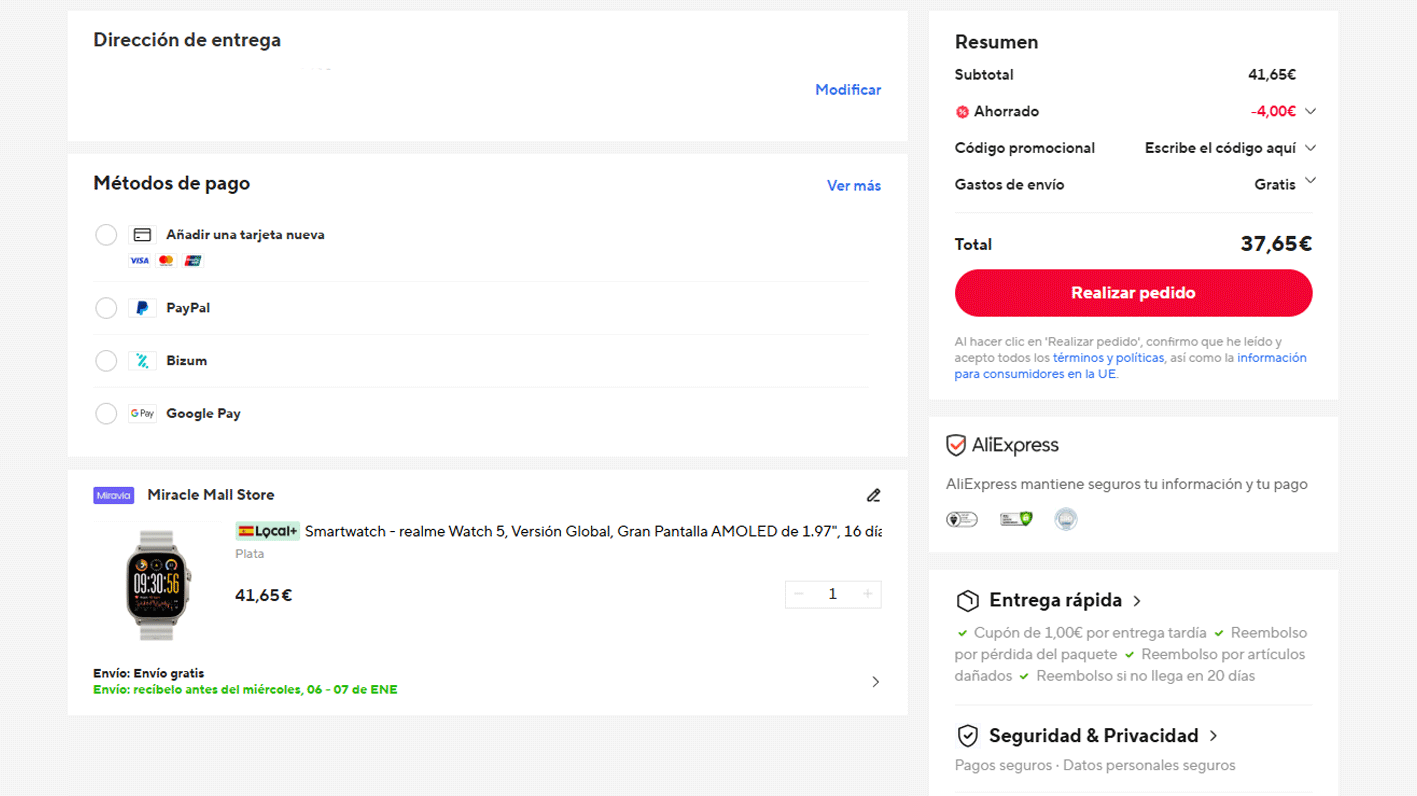
Task: Click the 'Plata' color variant text
Action: 250,554
